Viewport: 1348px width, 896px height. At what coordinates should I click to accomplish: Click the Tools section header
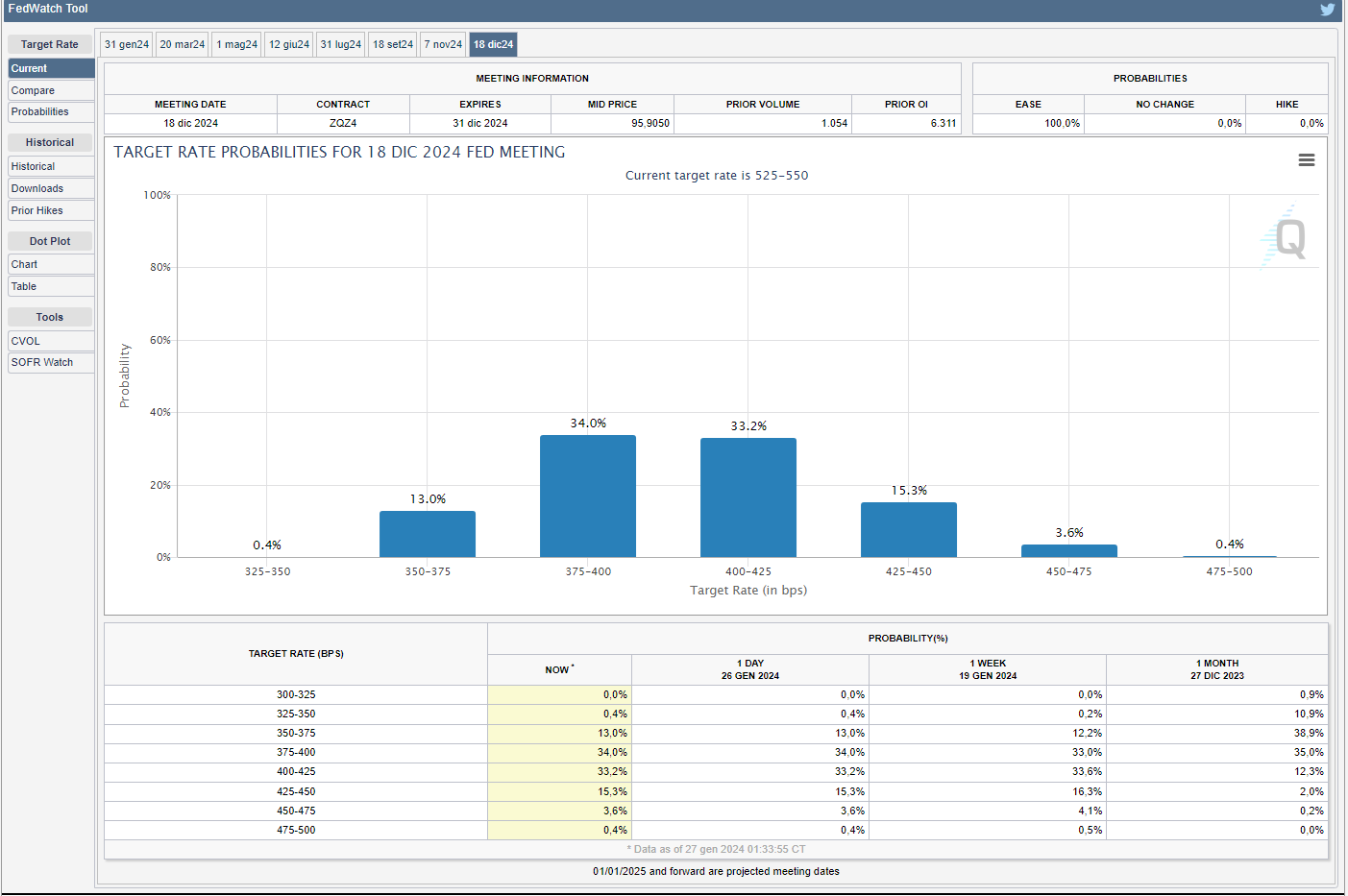pyautogui.click(x=50, y=317)
